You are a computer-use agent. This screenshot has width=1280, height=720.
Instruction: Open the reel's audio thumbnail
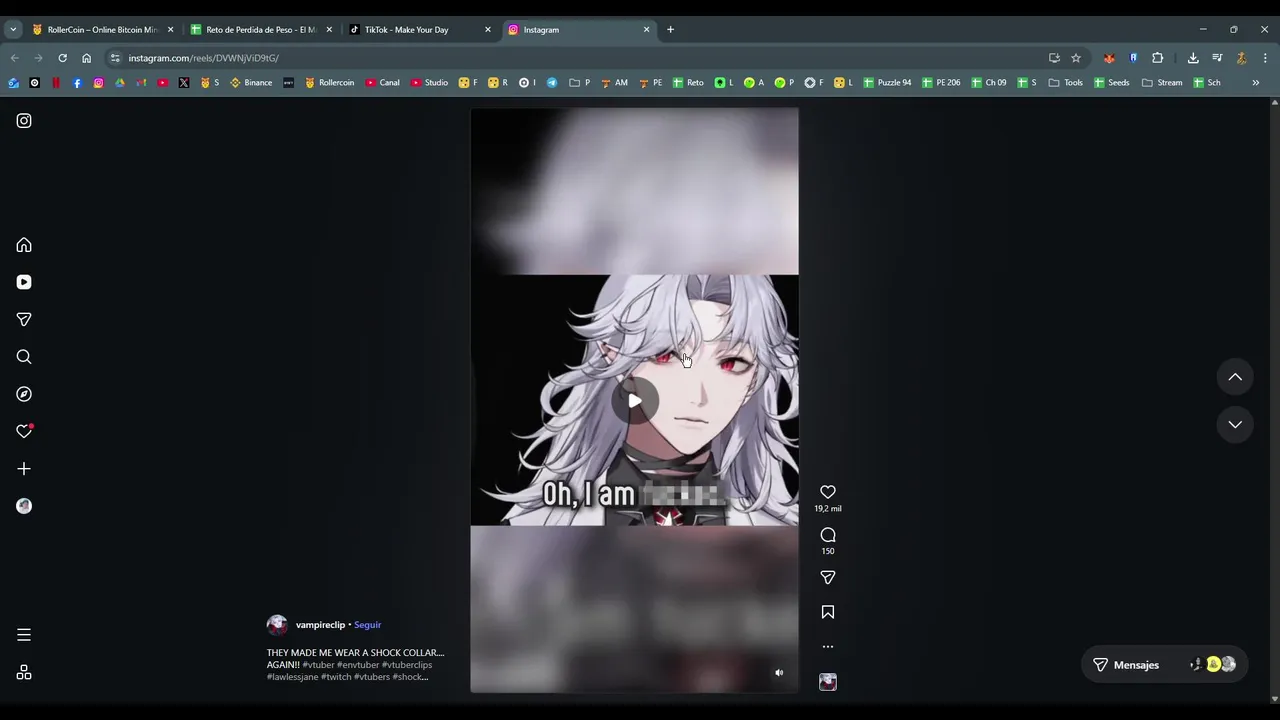tap(828, 682)
